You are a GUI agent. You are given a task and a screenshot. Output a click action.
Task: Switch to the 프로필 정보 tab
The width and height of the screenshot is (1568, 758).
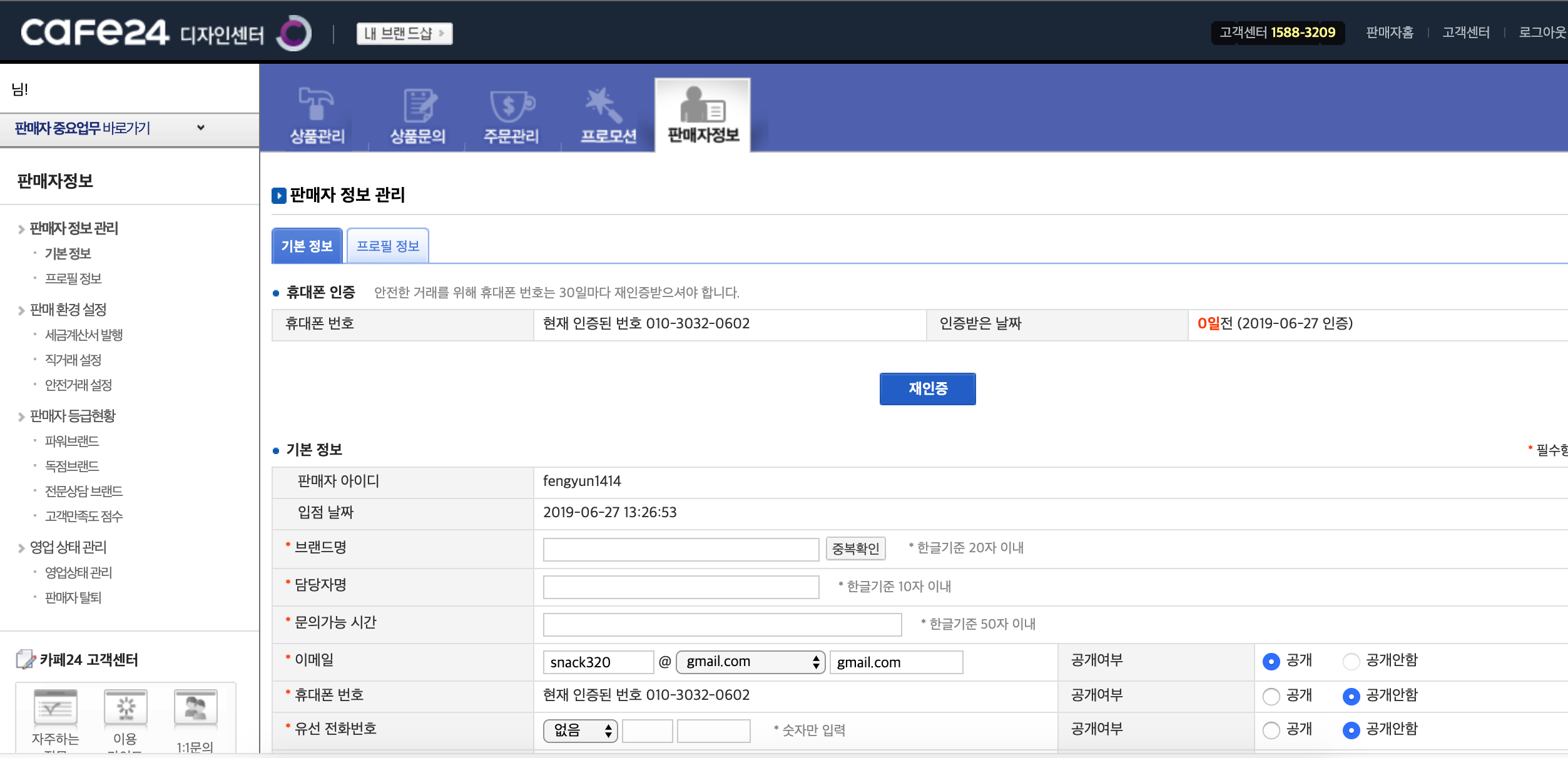388,246
